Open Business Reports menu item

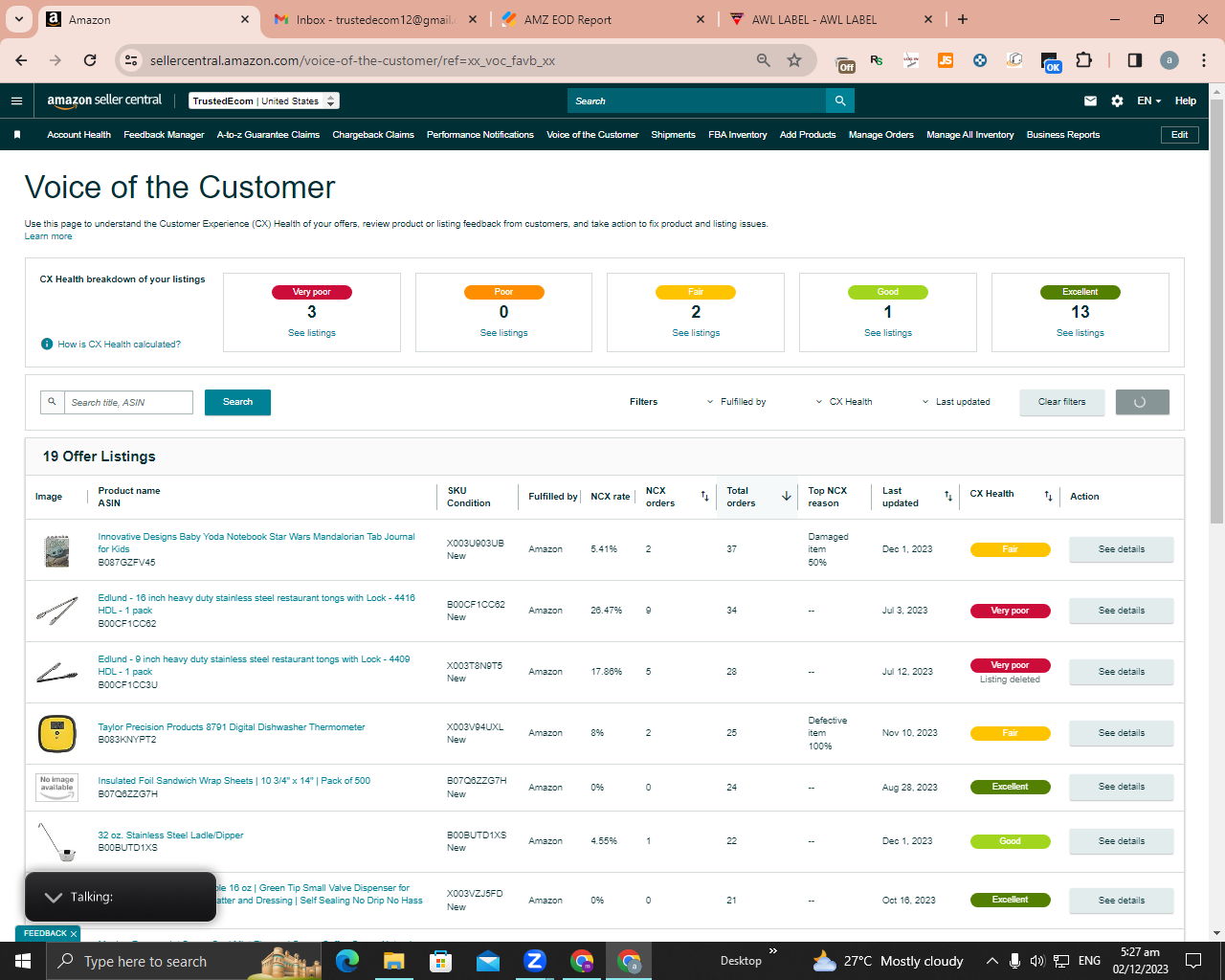pos(1063,135)
